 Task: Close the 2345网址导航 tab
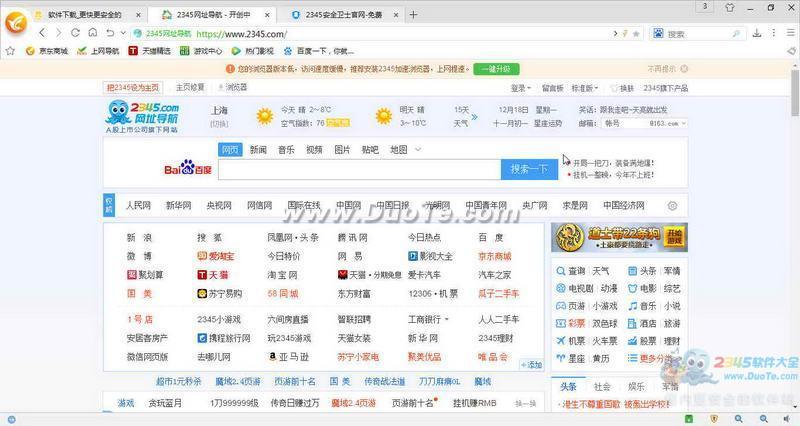click(x=267, y=15)
